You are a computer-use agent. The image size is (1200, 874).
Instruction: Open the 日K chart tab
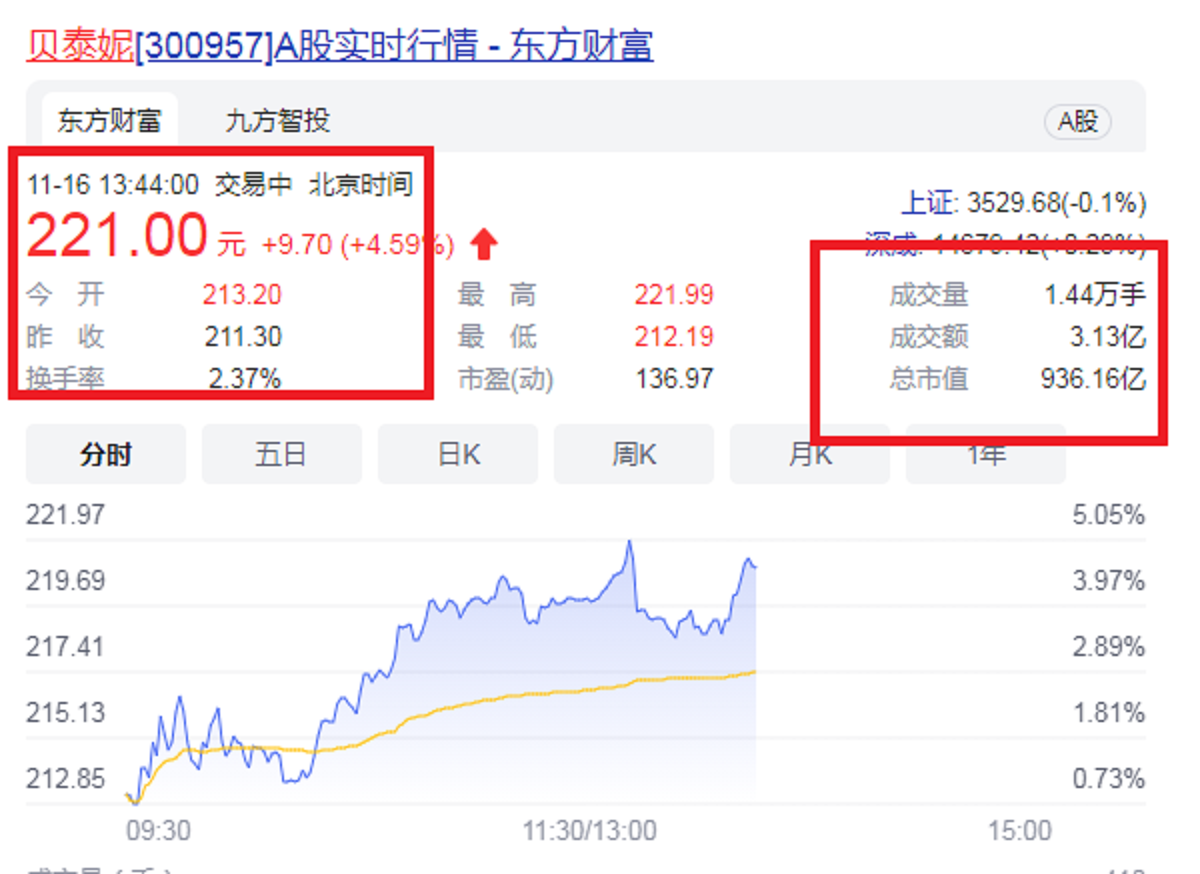pyautogui.click(x=458, y=455)
